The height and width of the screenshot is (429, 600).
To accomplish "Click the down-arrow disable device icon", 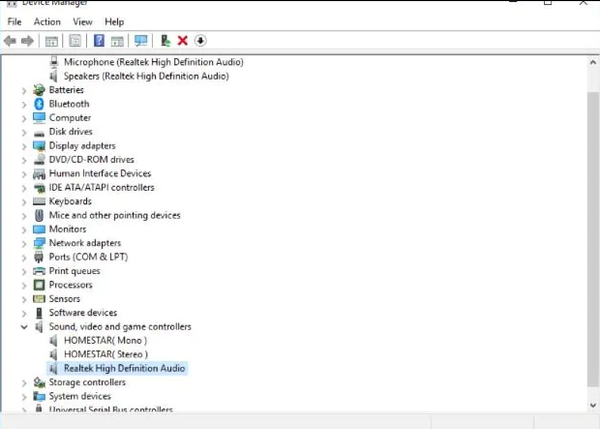I will (x=200, y=41).
